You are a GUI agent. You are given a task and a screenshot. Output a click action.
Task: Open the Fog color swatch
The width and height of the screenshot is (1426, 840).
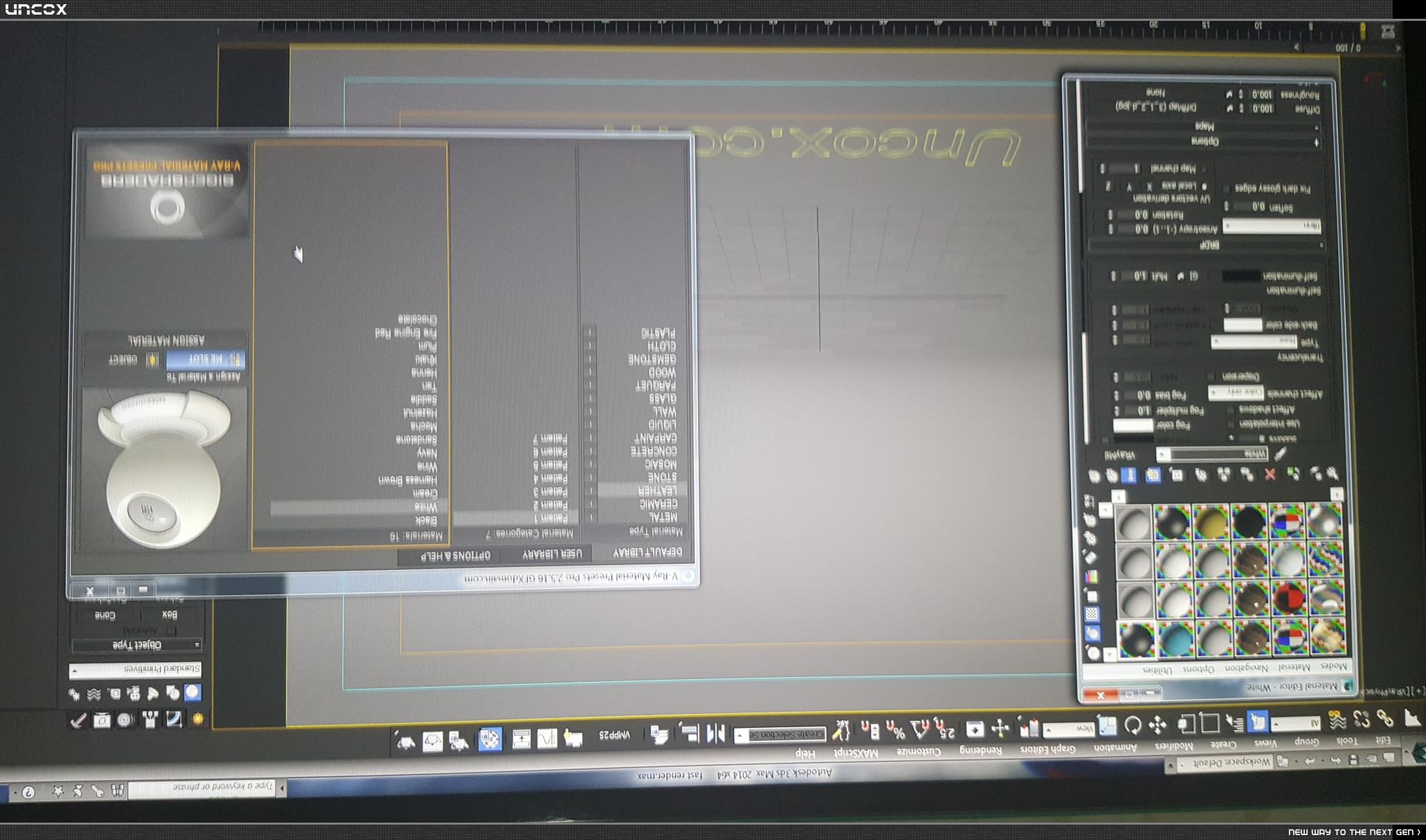point(1132,425)
